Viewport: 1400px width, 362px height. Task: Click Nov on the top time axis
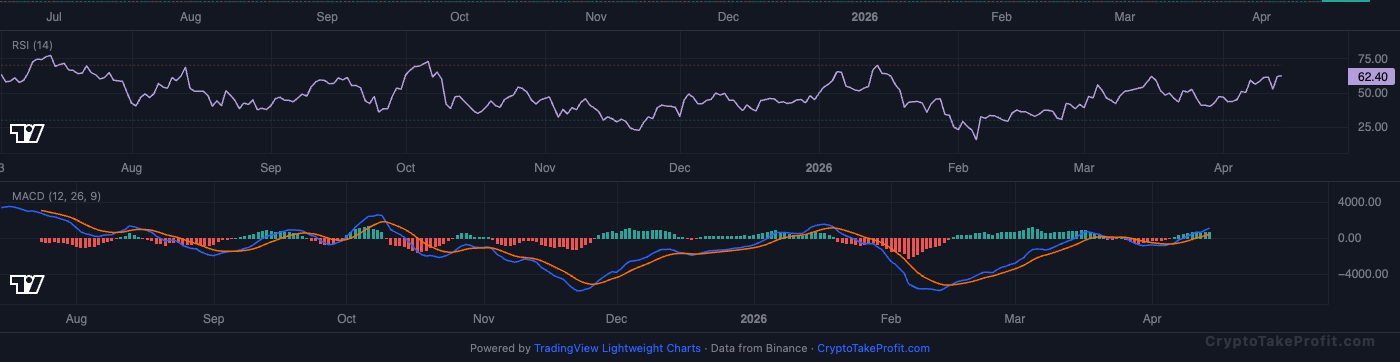coord(596,17)
